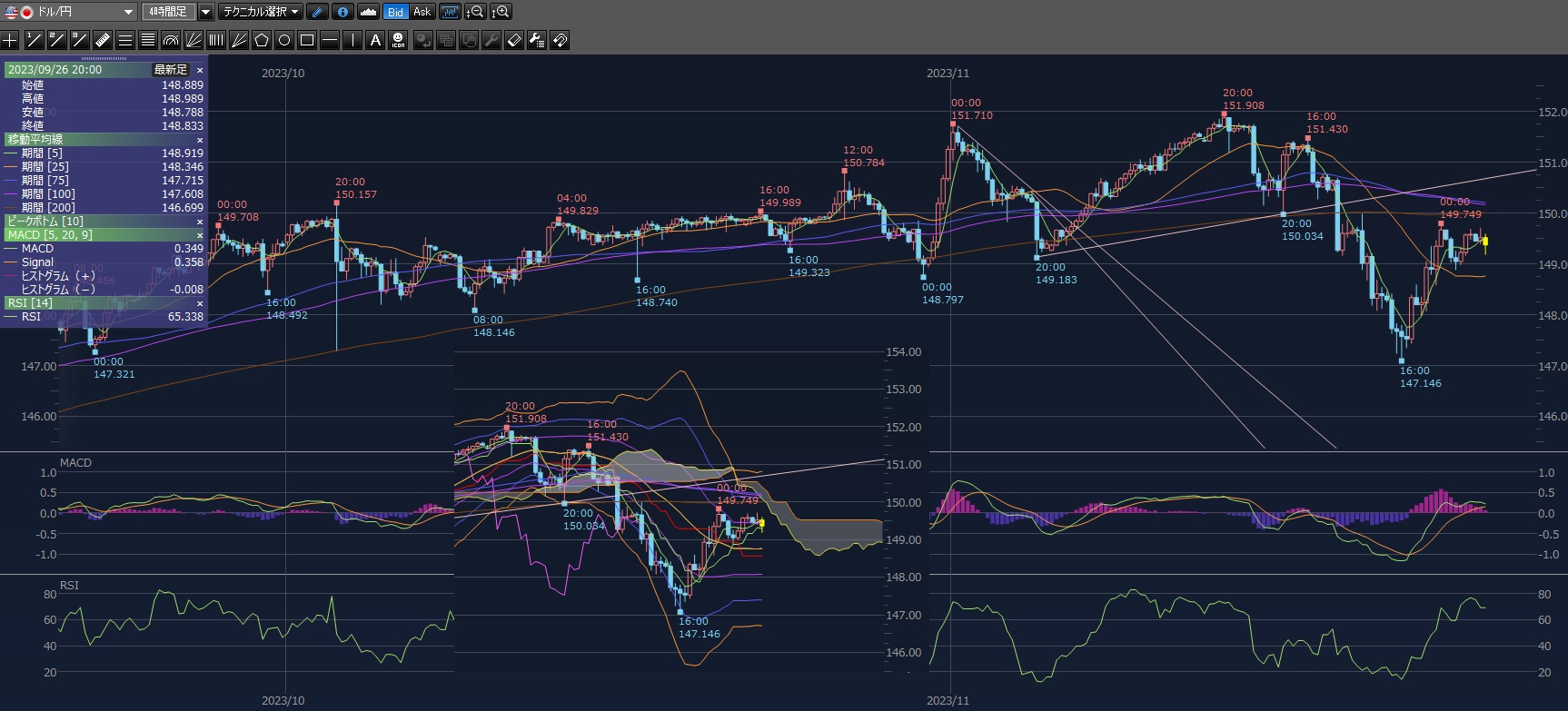1568x711 pixels.
Task: Pick the pentagon shape drawing tool
Action: [x=262, y=40]
